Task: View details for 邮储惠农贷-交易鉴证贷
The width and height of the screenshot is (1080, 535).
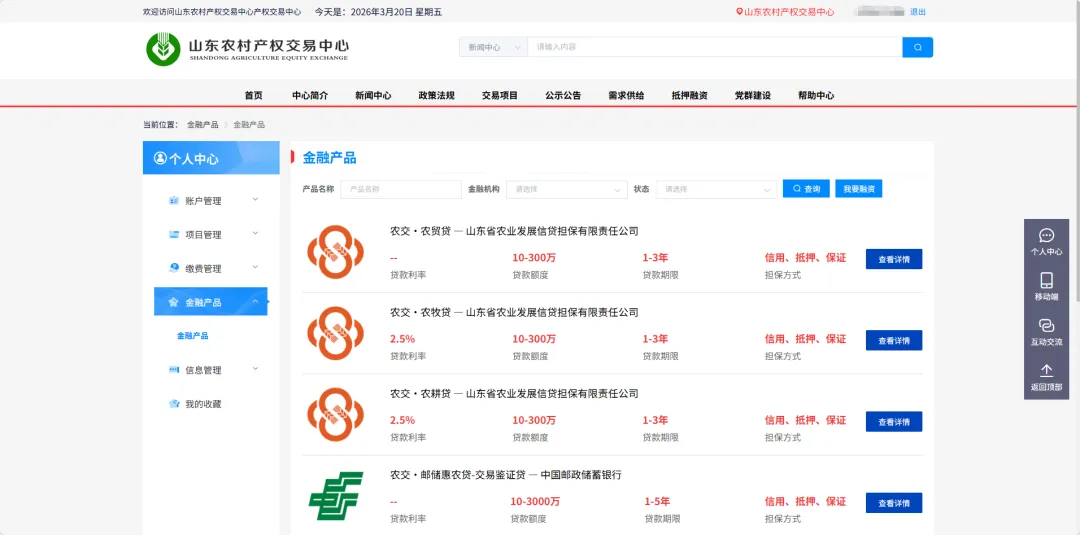Action: point(894,503)
